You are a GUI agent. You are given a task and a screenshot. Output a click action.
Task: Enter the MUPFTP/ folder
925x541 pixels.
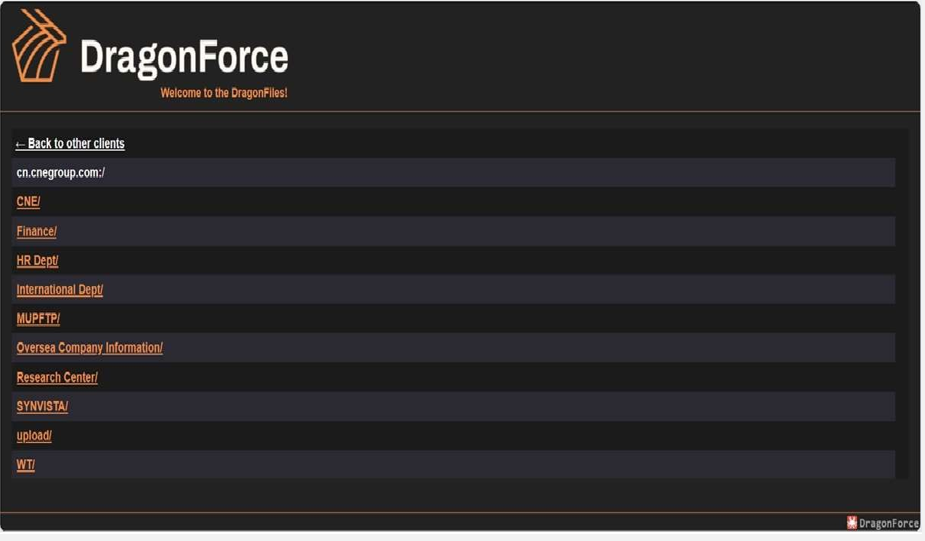(38, 319)
